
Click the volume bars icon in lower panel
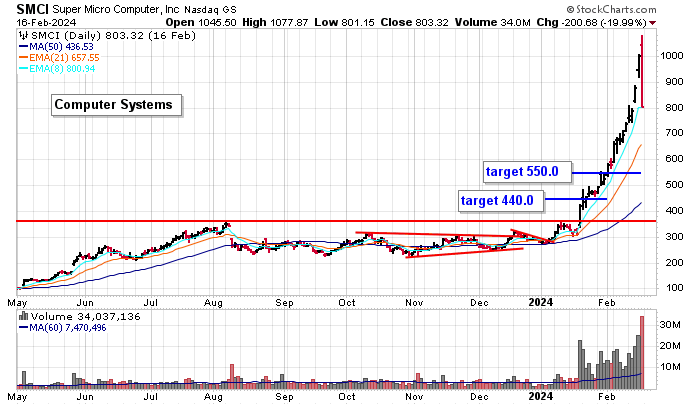point(23,316)
